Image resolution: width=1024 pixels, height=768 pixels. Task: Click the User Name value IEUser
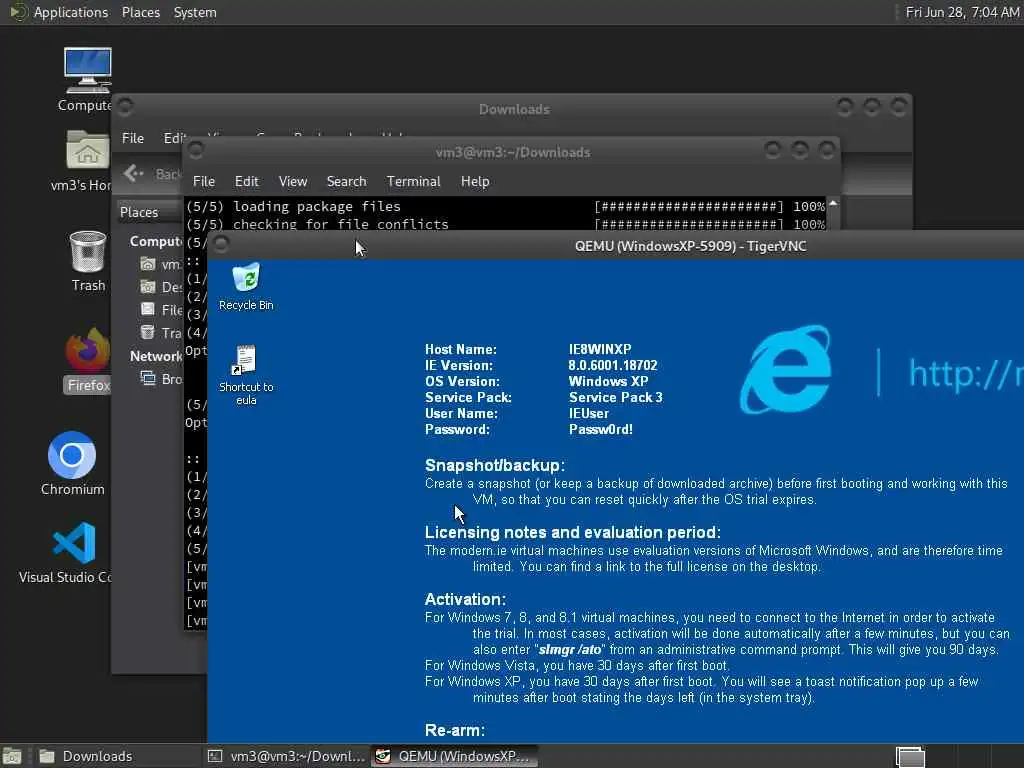coord(588,413)
